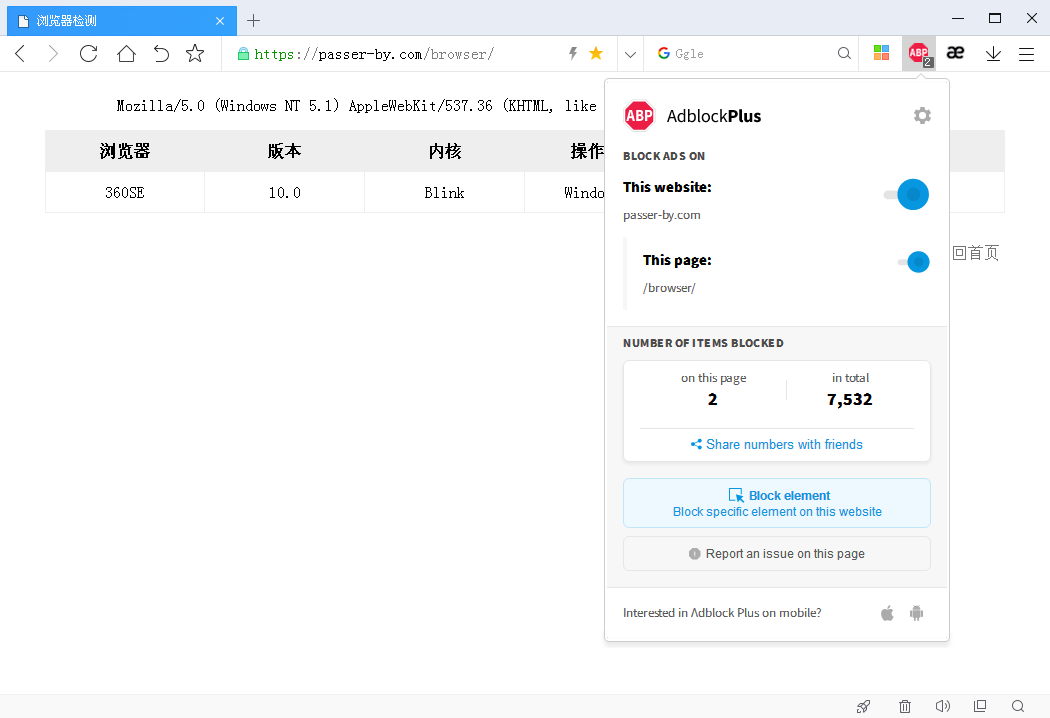Click the 浏览器 column header
The height and width of the screenshot is (718, 1050).
(x=125, y=151)
